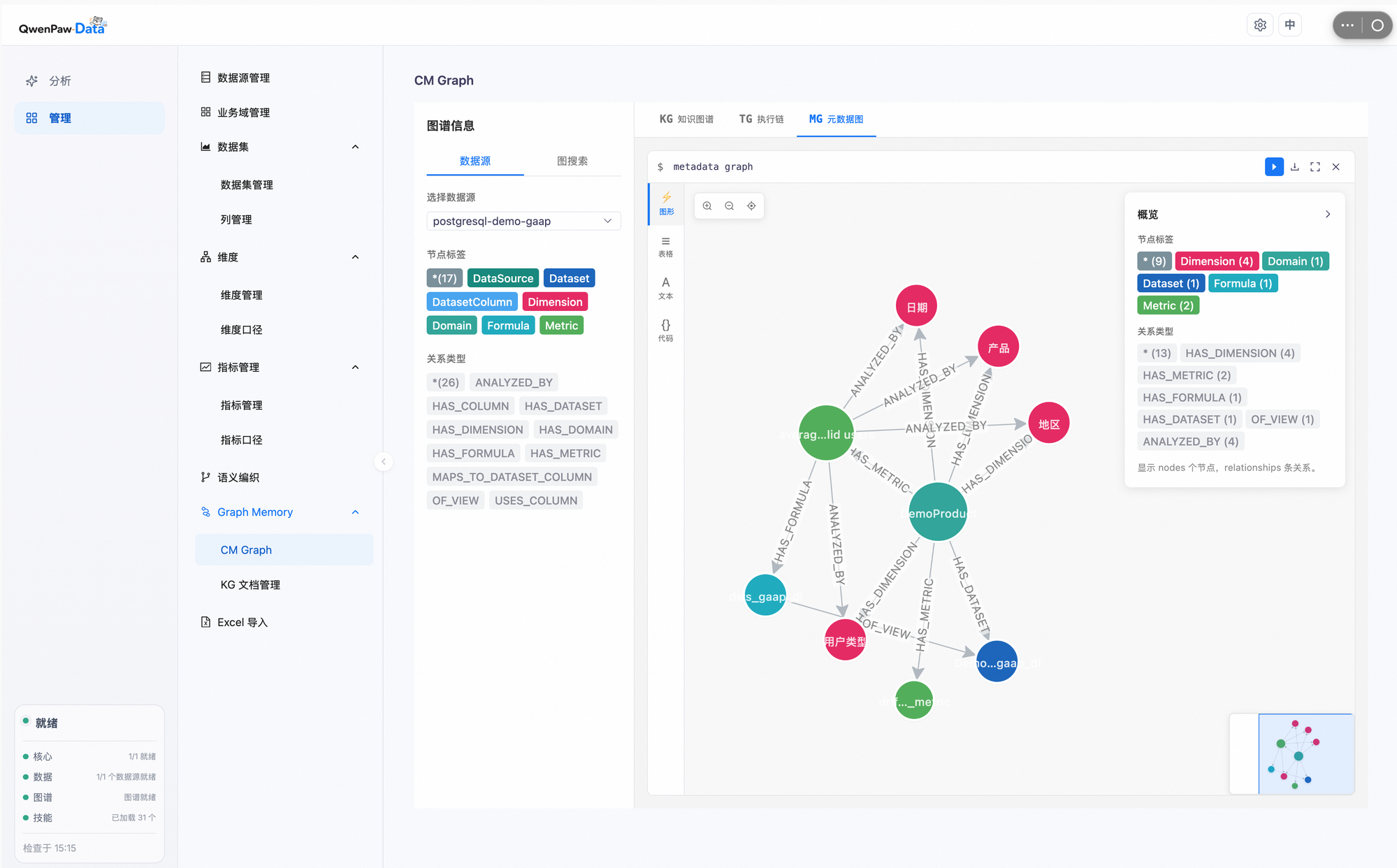Viewport: 1397px width, 868px height.
Task: Collapse the Graph Memory menu group
Action: [355, 512]
